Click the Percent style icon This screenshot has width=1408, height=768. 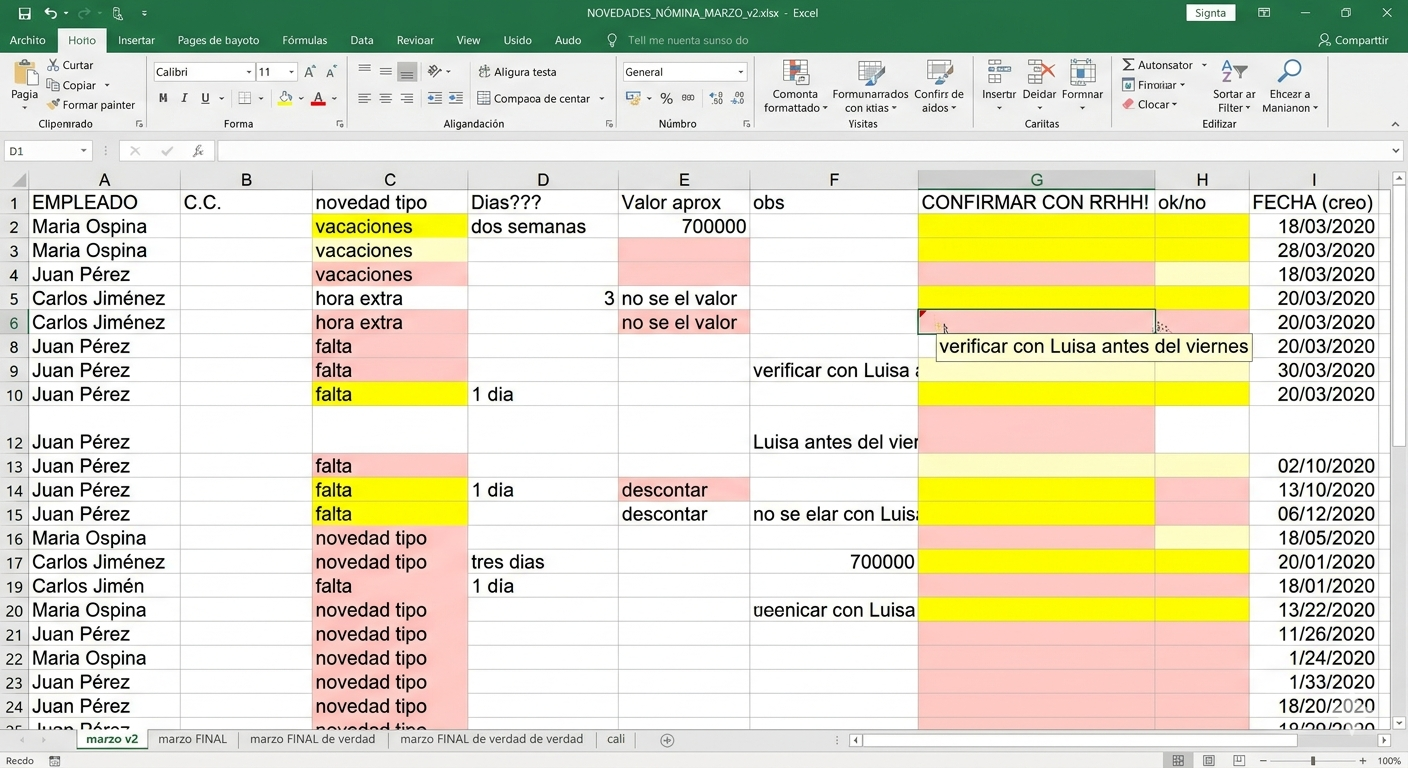[x=664, y=98]
